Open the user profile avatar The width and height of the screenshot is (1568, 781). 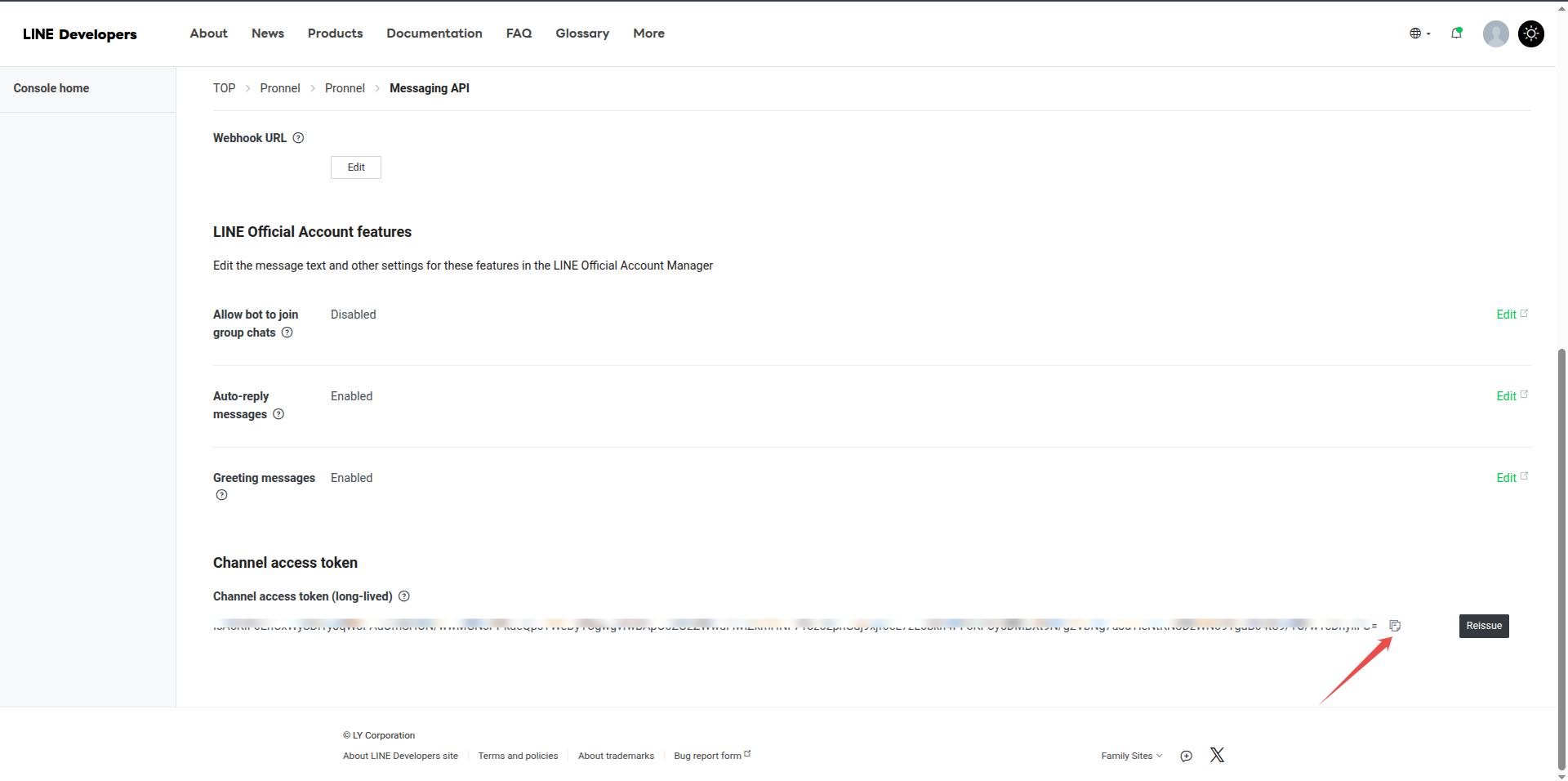click(x=1495, y=33)
